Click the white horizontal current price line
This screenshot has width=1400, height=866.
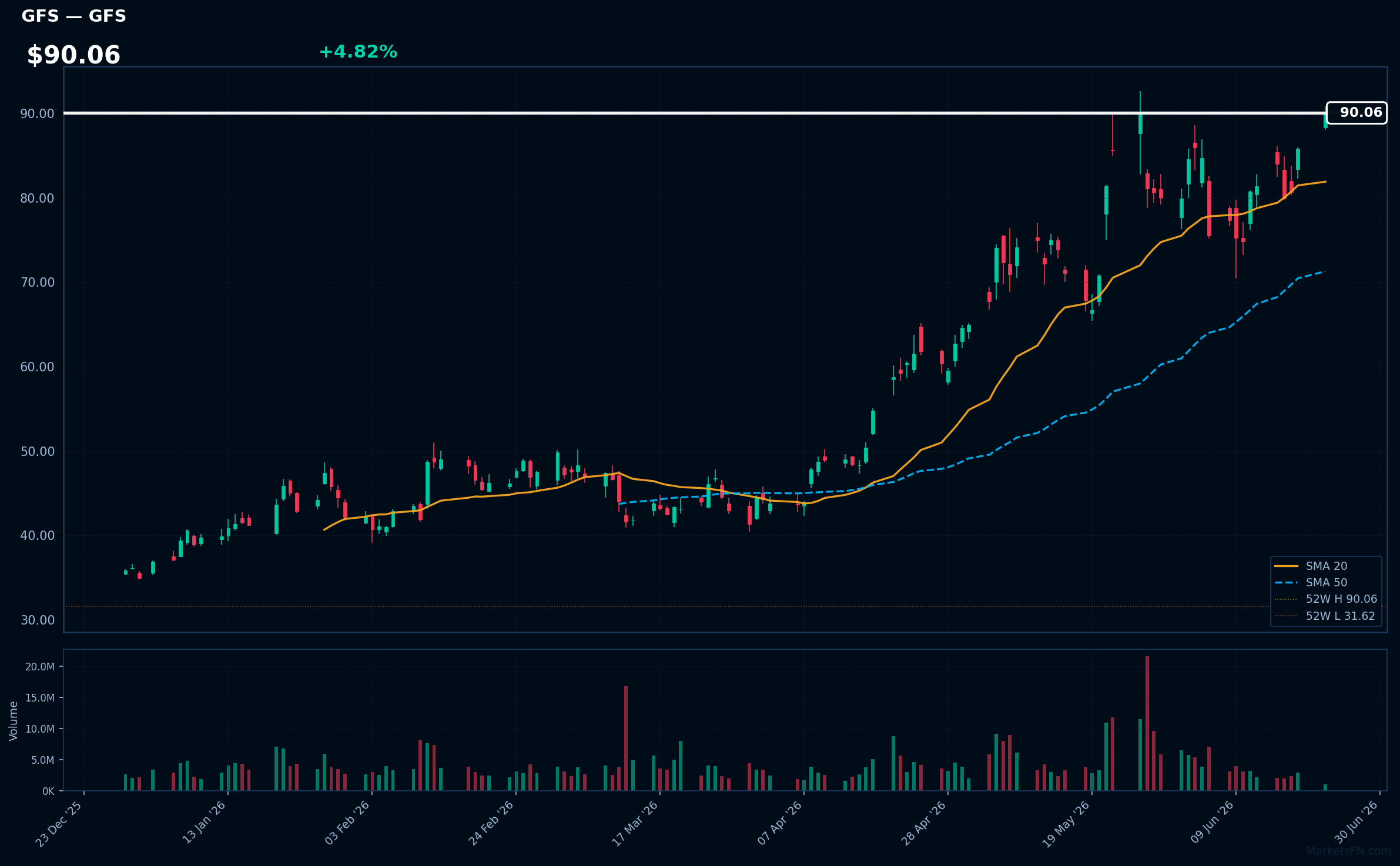[695, 113]
